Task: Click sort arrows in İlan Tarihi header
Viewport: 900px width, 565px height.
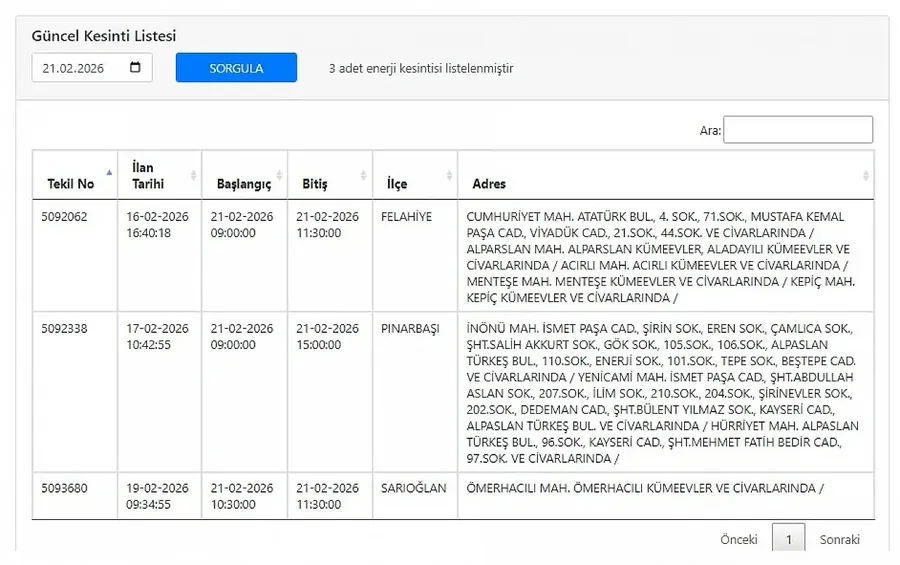Action: click(x=194, y=175)
